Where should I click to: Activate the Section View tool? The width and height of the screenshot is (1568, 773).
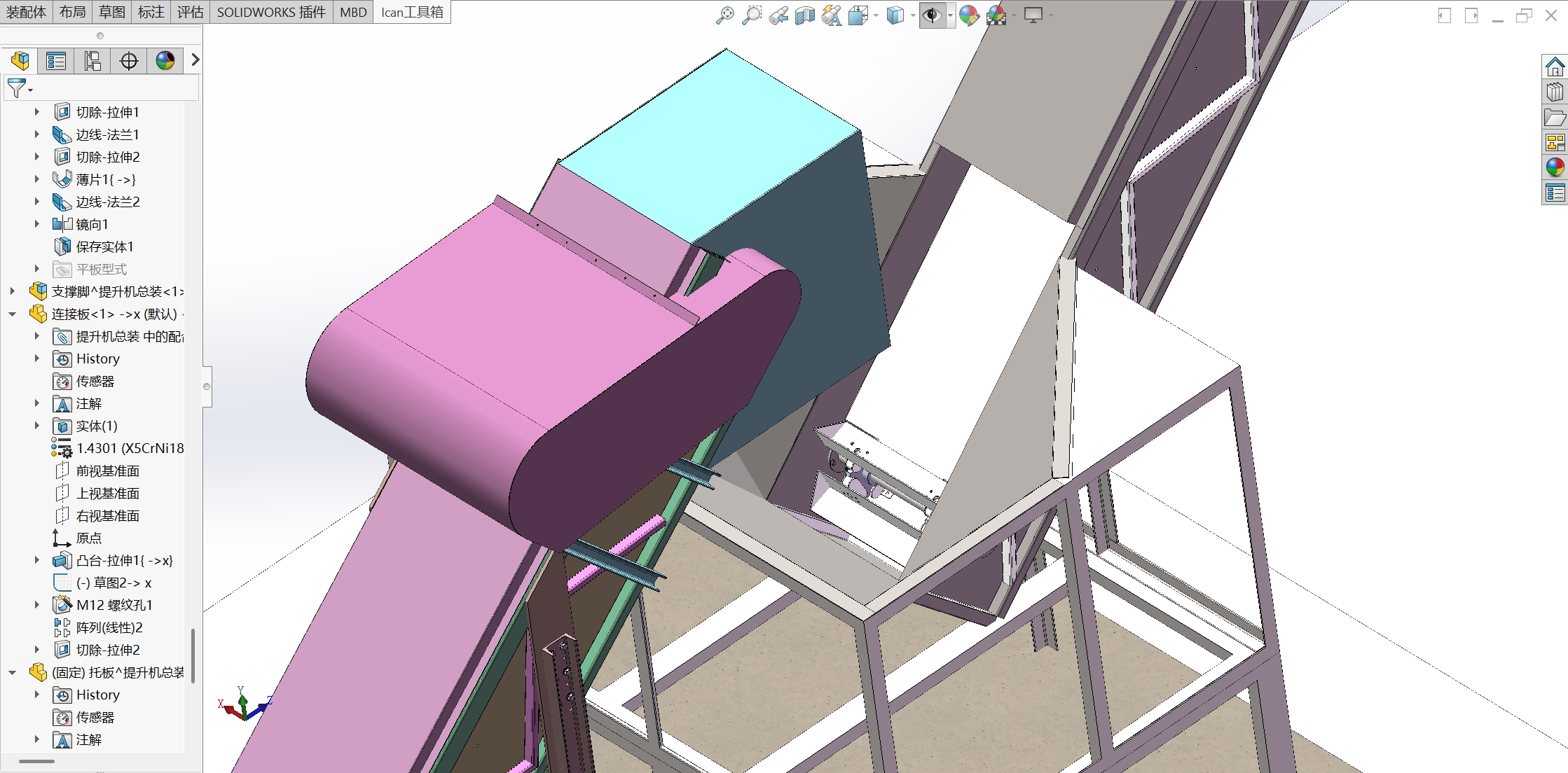pyautogui.click(x=804, y=15)
